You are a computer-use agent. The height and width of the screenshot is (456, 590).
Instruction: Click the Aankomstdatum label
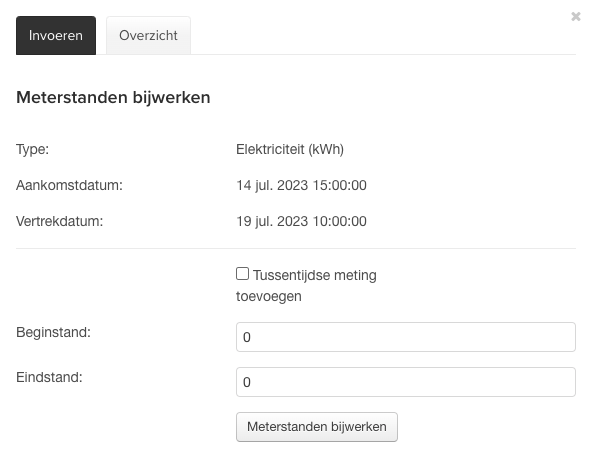click(x=69, y=185)
